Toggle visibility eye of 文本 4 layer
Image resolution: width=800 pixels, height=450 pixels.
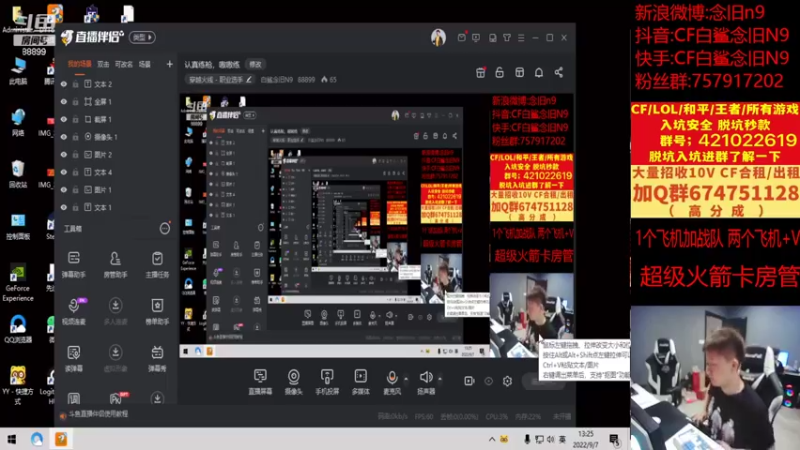click(64, 172)
